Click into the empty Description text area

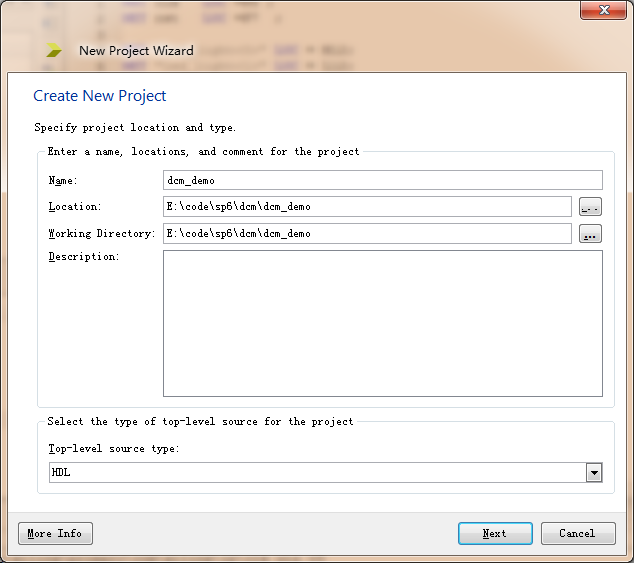point(382,323)
